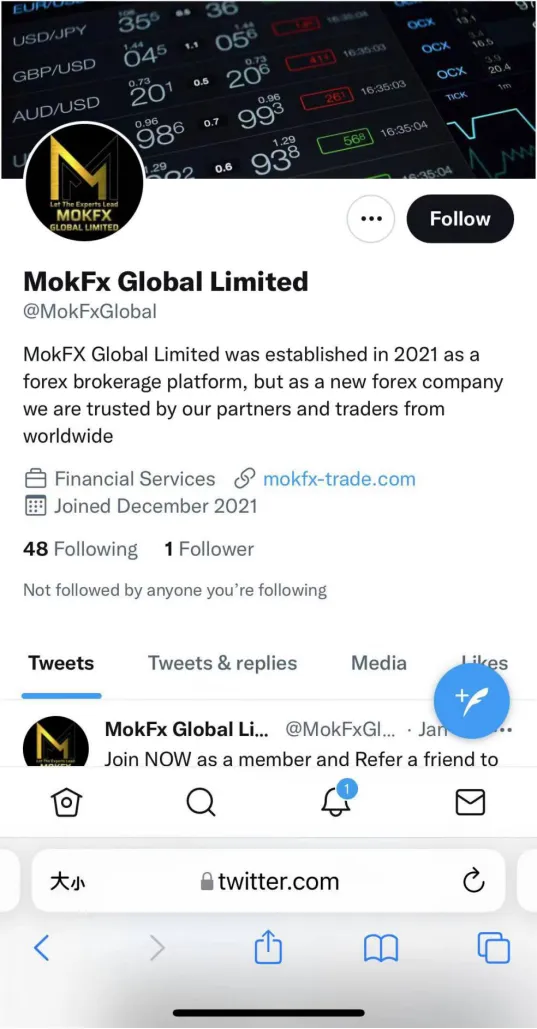Open notifications bell icon

coord(337,798)
